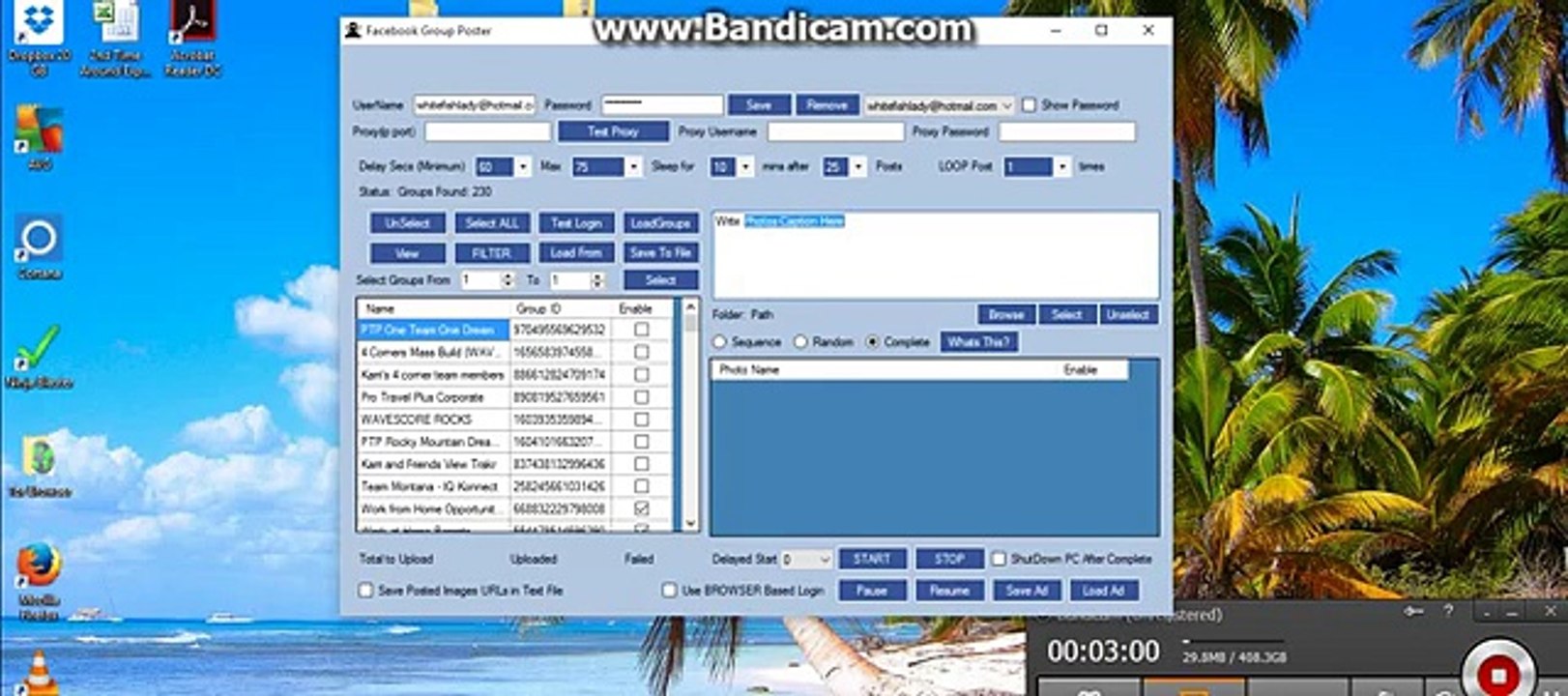
Task: Click the Password input field
Action: click(x=662, y=105)
